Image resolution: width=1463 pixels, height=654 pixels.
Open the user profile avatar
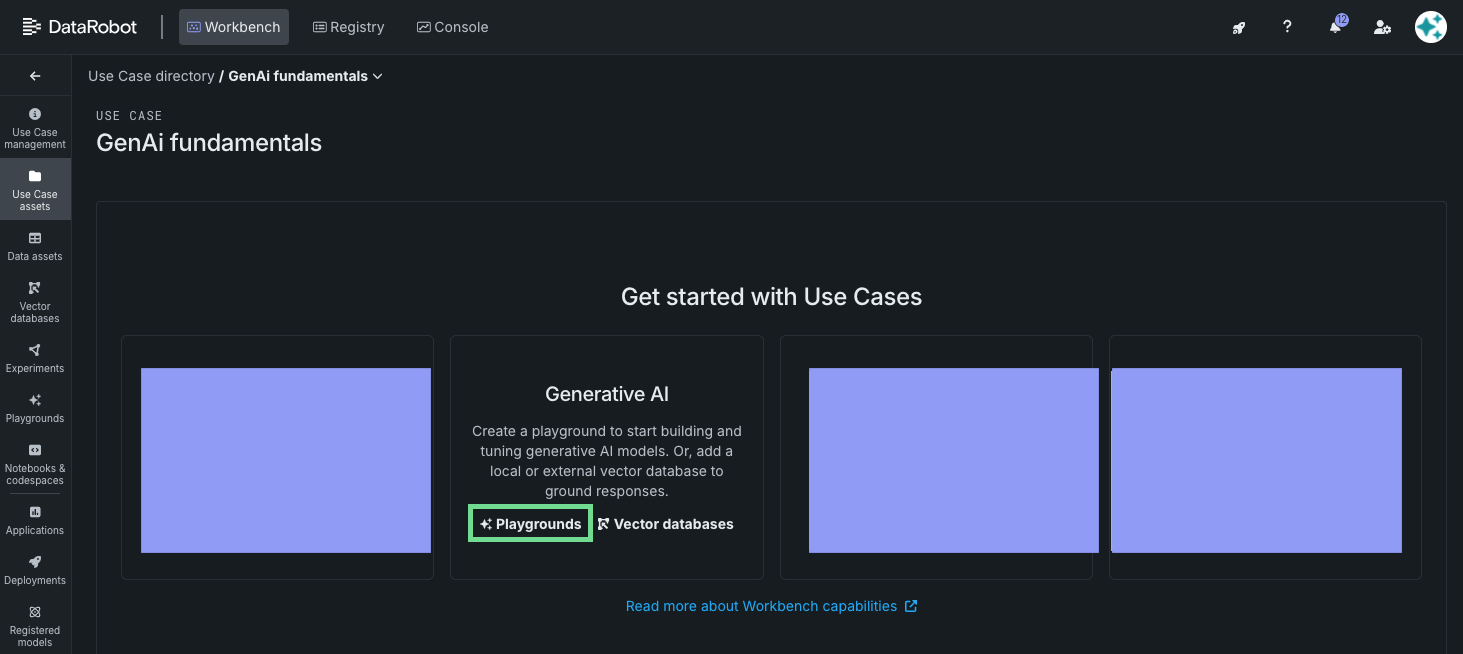click(x=1431, y=27)
